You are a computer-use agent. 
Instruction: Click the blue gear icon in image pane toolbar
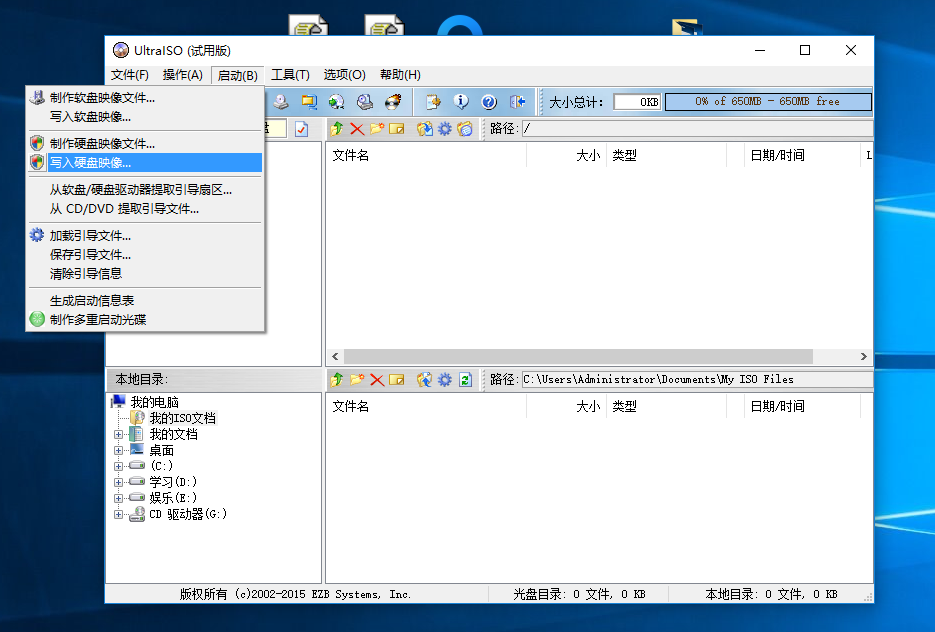pos(445,129)
